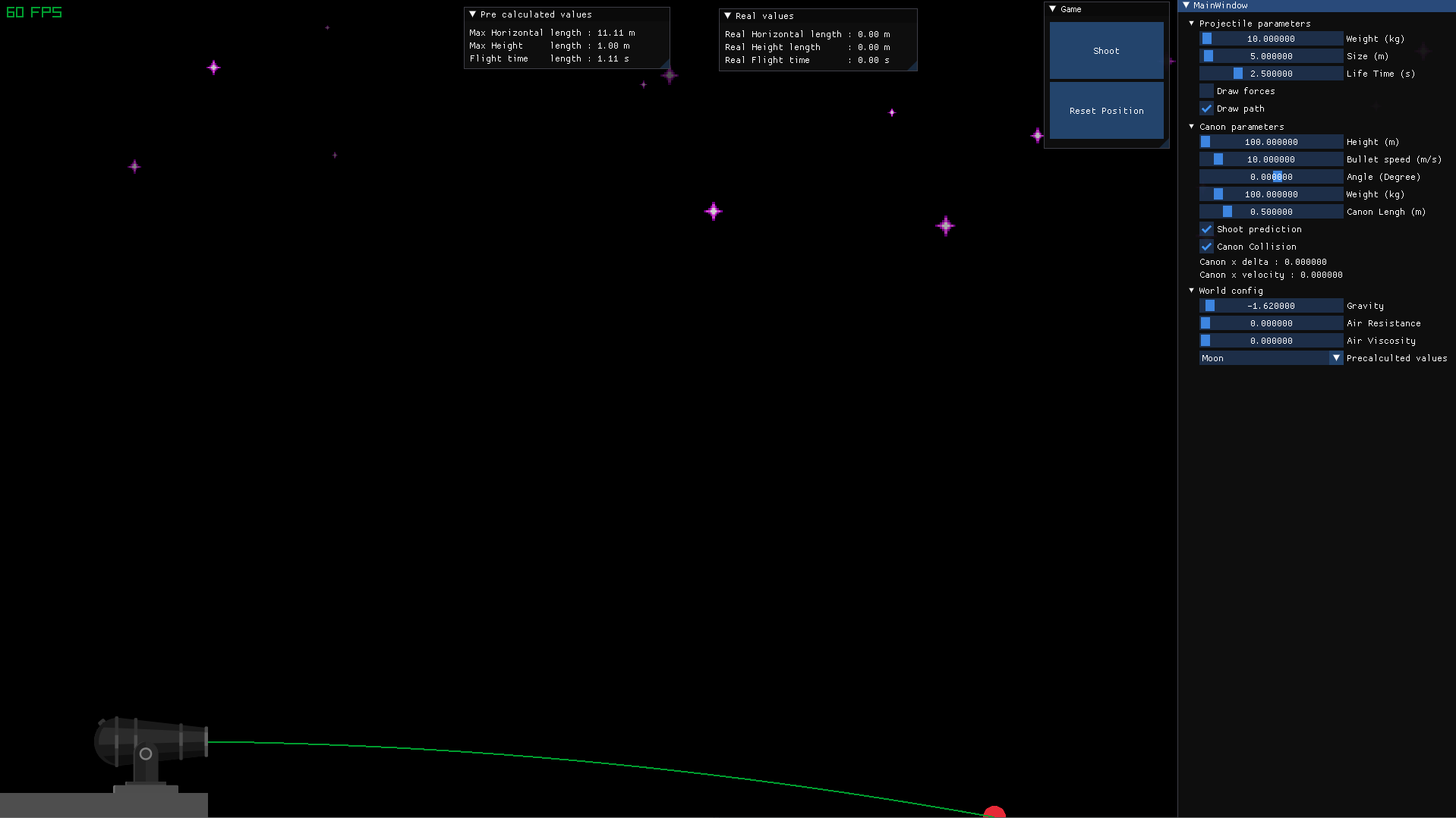
Task: Collapse the MainWindow panel
Action: pyautogui.click(x=1187, y=5)
